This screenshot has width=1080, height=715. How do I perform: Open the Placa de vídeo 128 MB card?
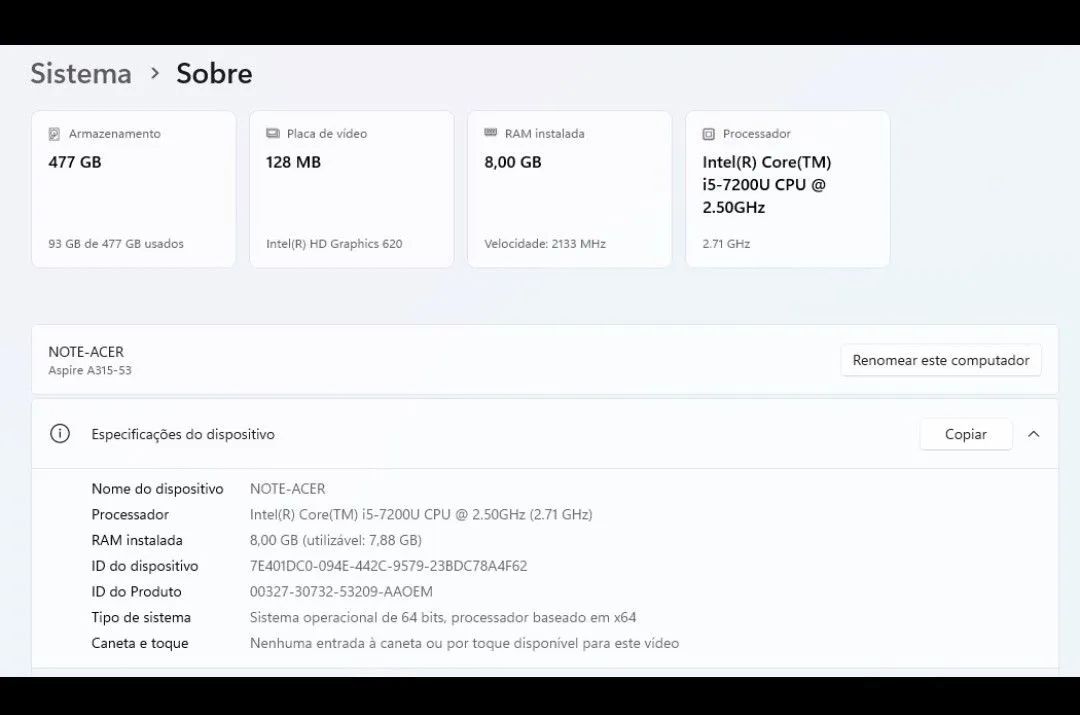click(351, 190)
